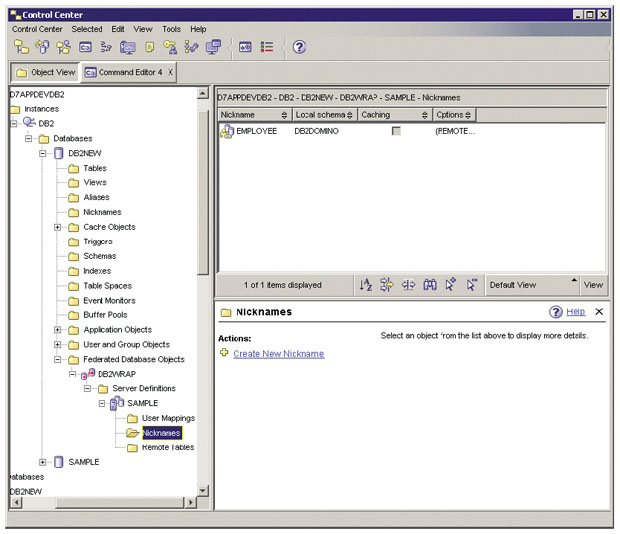Screen dimensions: 620x534
Task: Collapse the Server Definitions folder
Action: pyautogui.click(x=87, y=389)
